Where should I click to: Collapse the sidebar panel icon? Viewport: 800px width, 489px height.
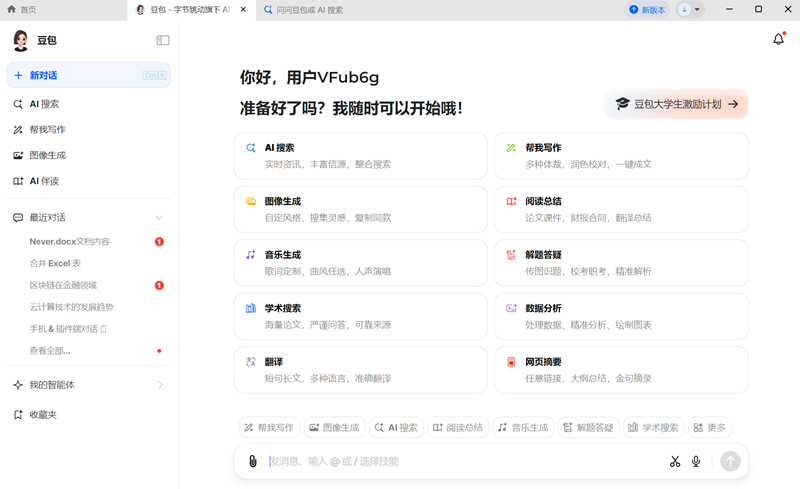(163, 40)
